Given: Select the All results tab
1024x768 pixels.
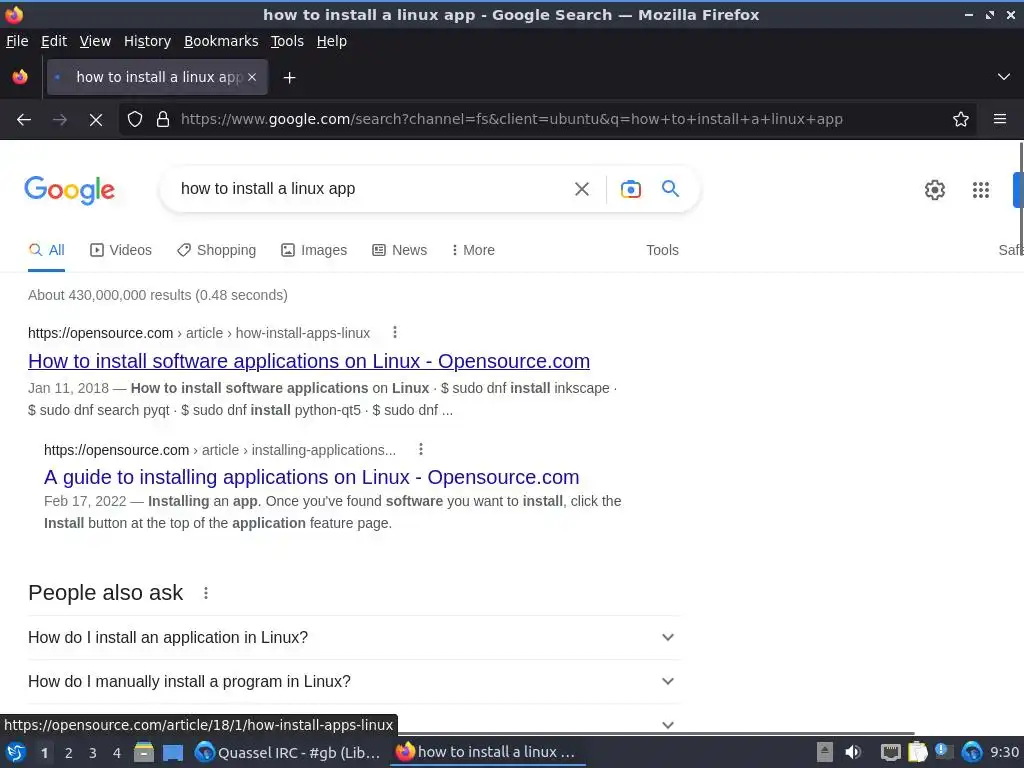Looking at the screenshot, I should tap(46, 250).
